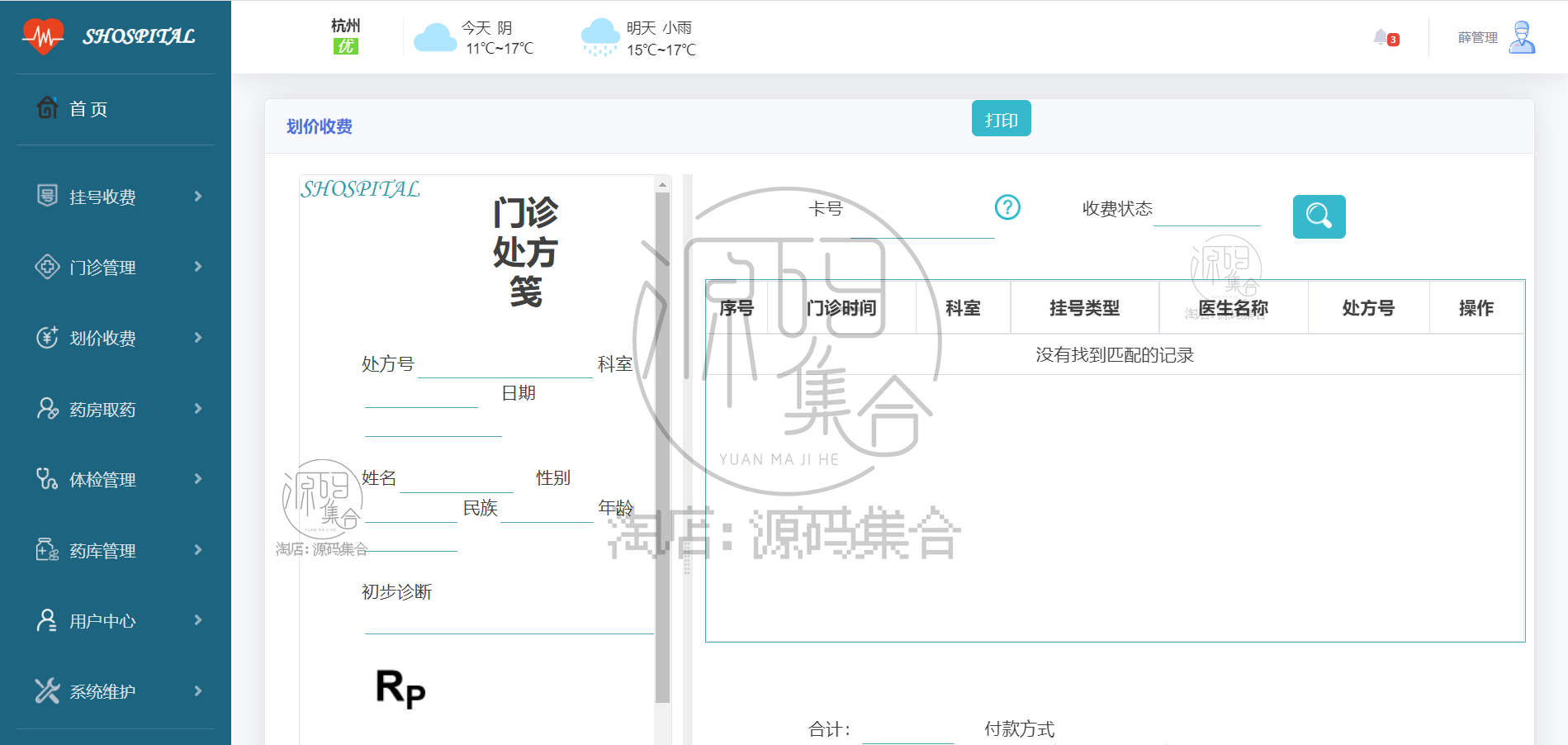Screen dimensions: 1568x745
Task: Click the 系统维护 tools icon
Action: coord(47,690)
